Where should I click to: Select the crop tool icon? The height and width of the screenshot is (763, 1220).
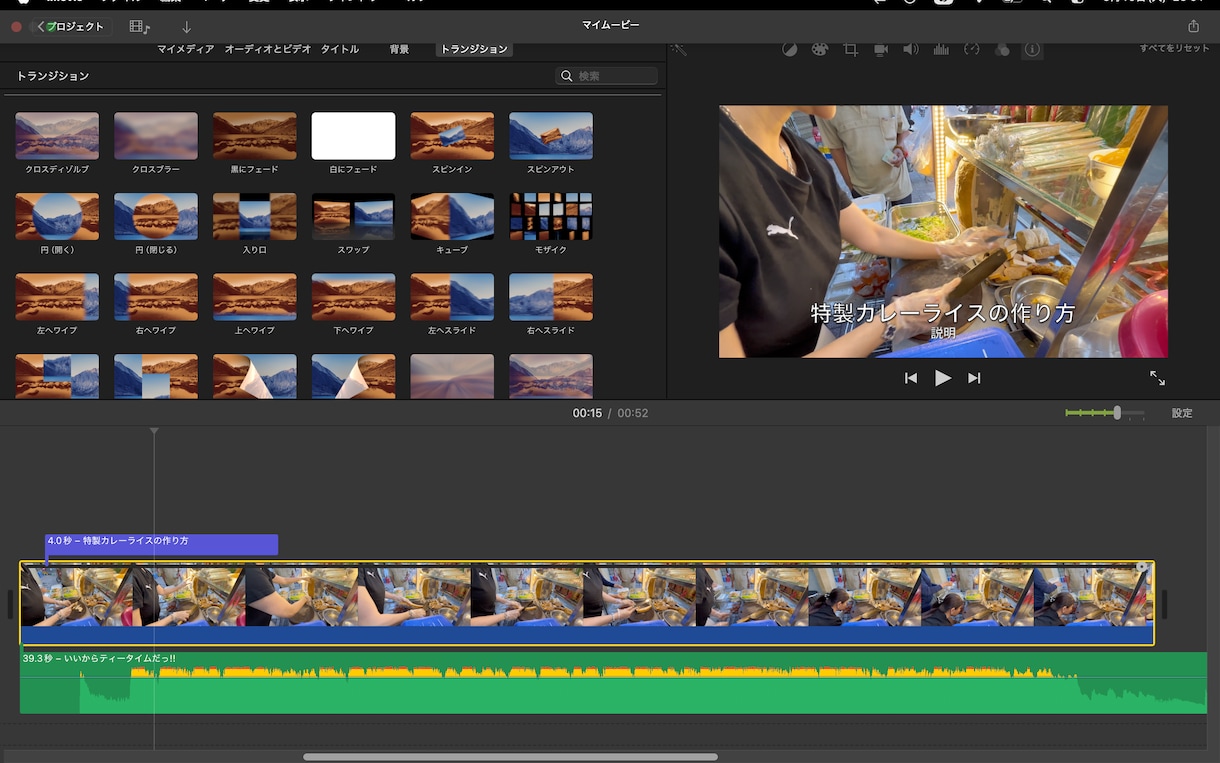851,49
